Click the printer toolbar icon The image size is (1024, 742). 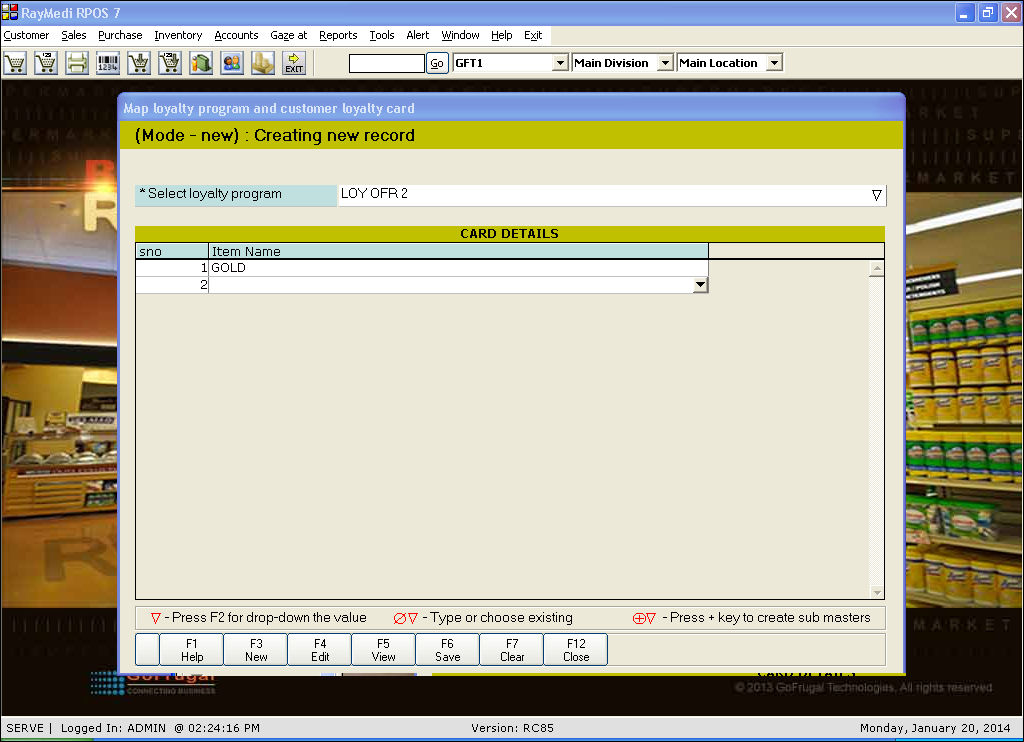coord(77,63)
